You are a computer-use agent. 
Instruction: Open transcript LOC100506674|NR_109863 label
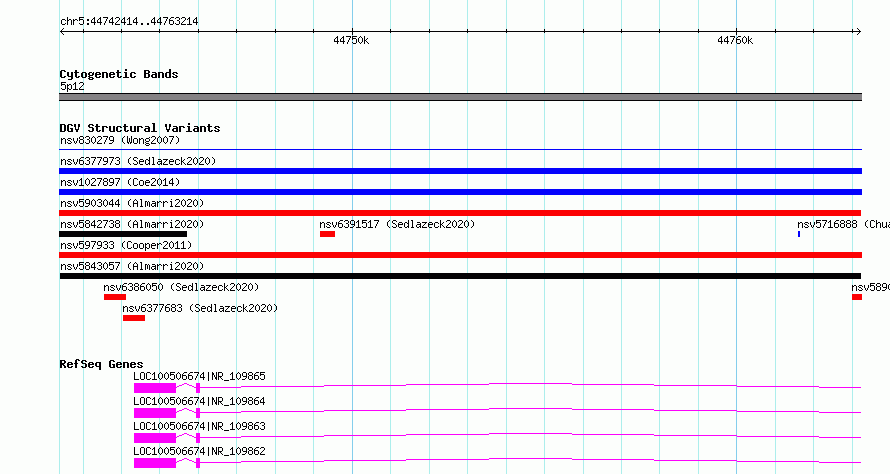coord(199,426)
